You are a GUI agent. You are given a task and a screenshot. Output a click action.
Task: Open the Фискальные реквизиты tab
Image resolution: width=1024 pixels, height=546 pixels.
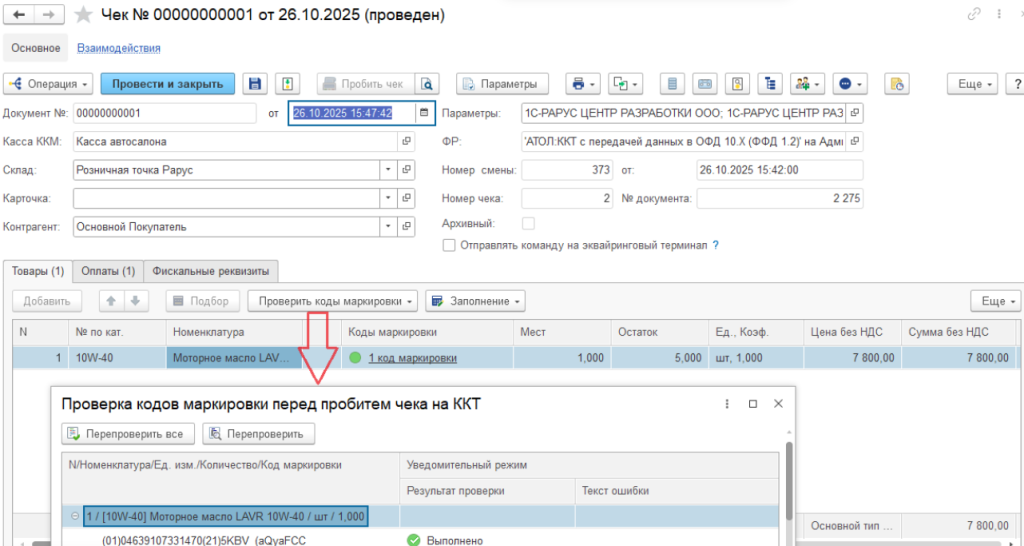[x=211, y=271]
